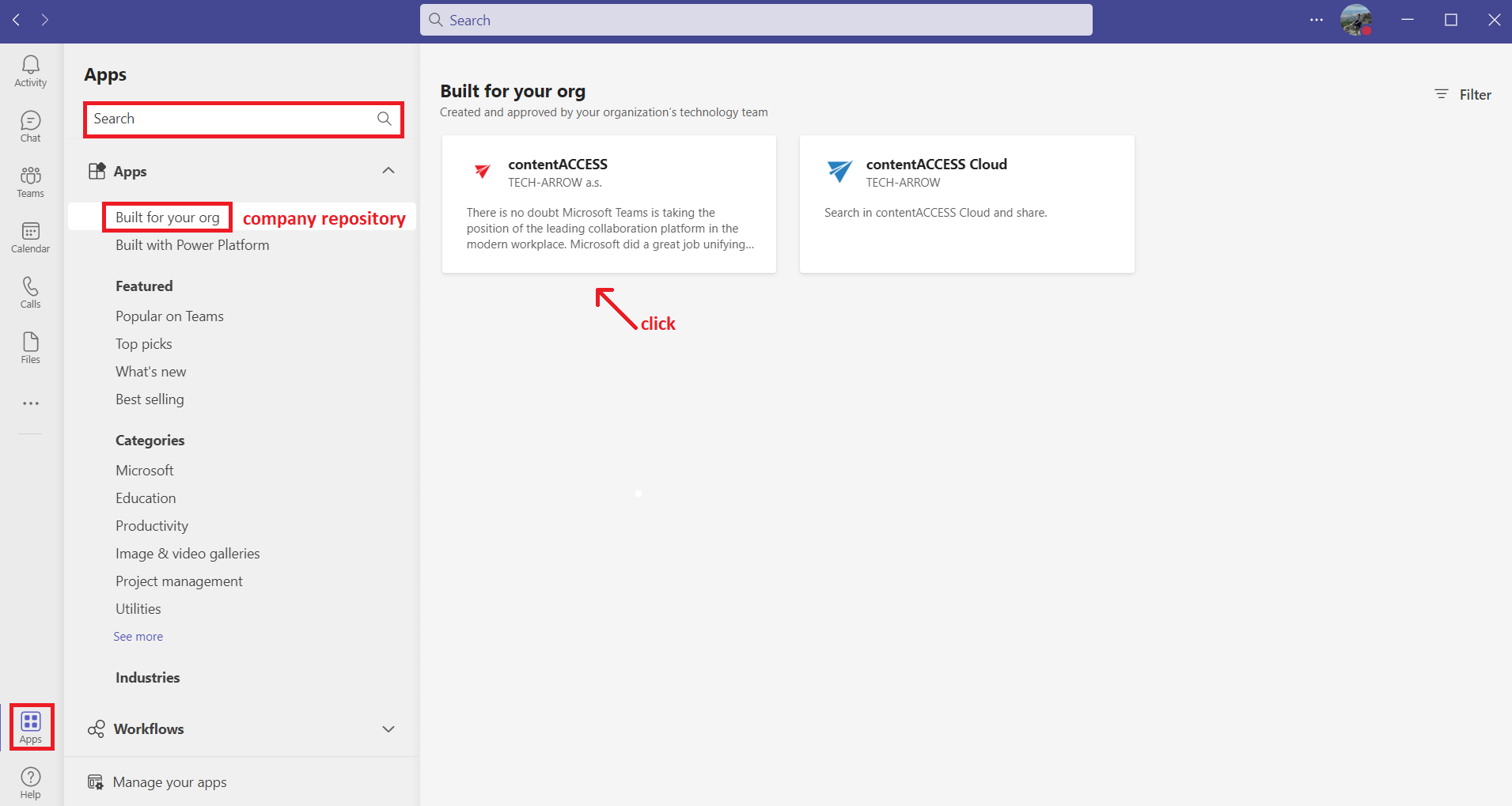Show more apps via sidebar ellipsis
Screen dimensions: 1512x806
31,403
